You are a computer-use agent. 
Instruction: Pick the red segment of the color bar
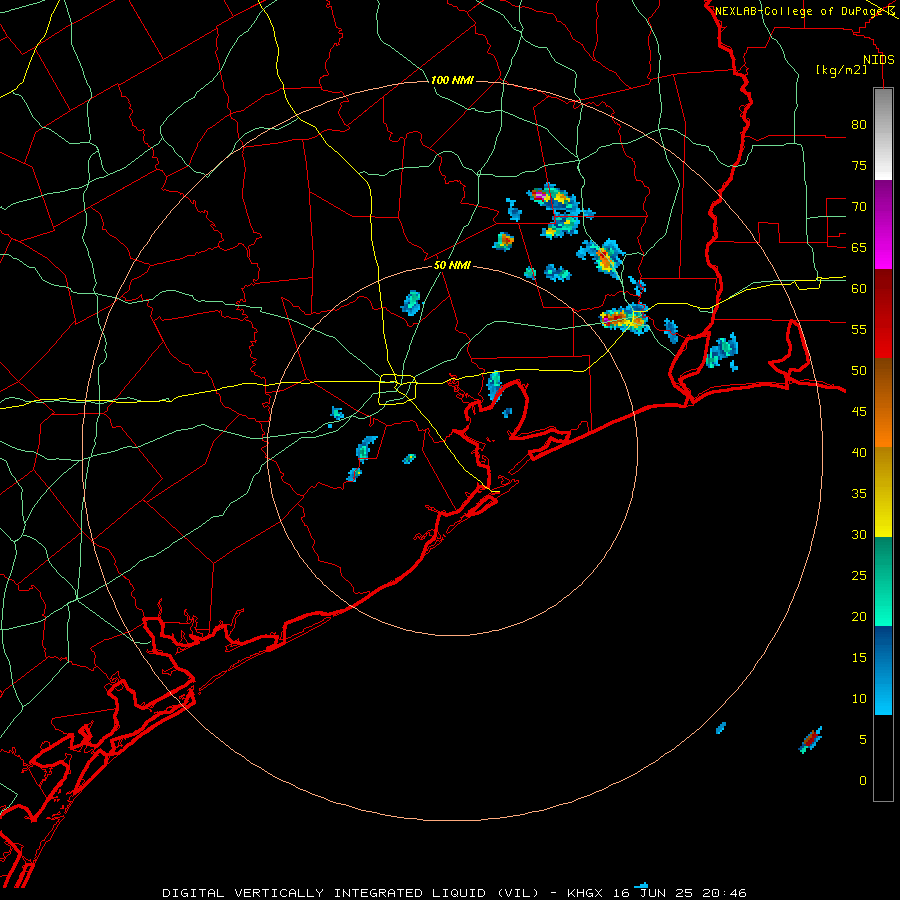(x=883, y=313)
